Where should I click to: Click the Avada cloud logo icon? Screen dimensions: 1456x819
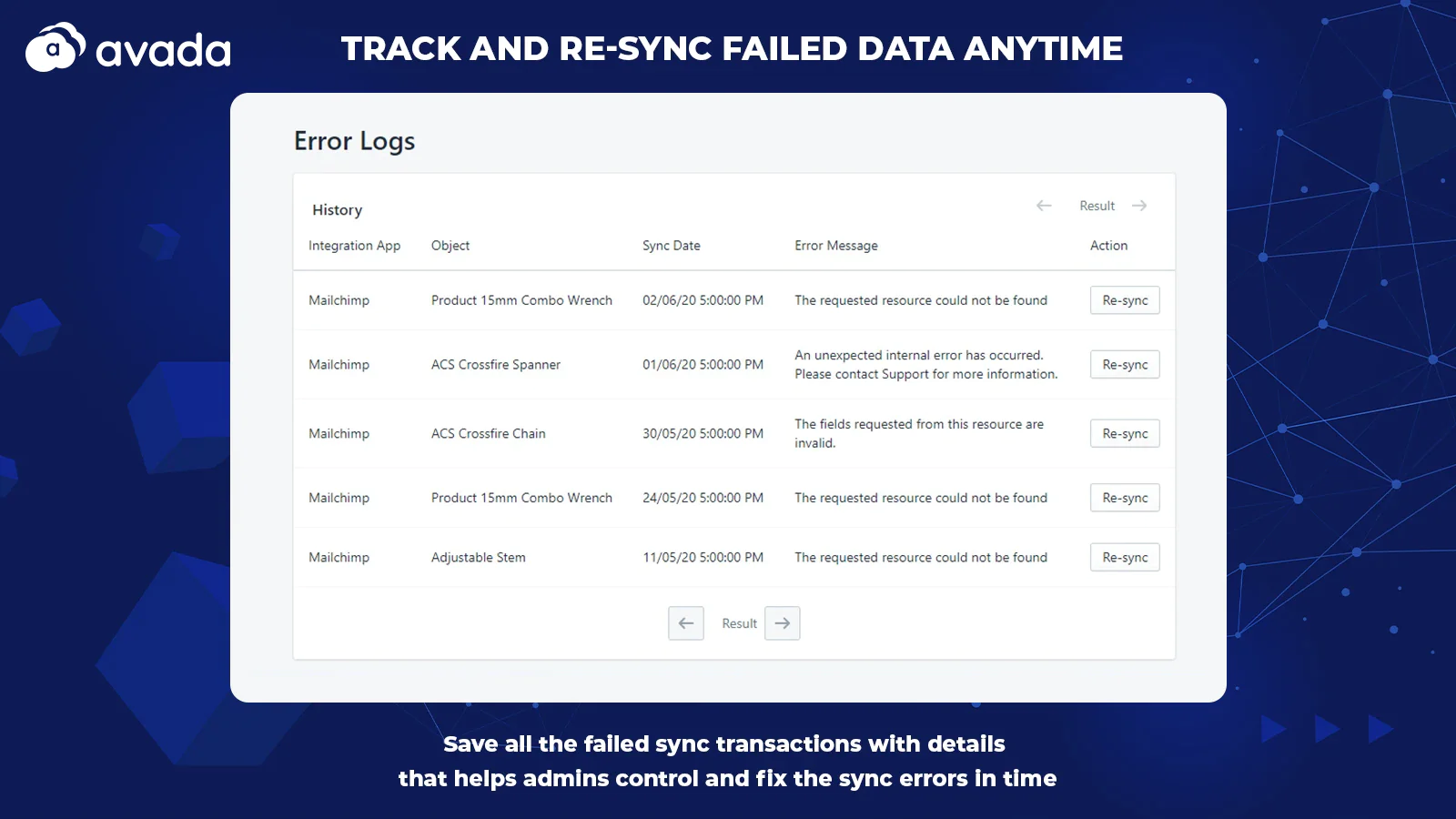[x=55, y=47]
